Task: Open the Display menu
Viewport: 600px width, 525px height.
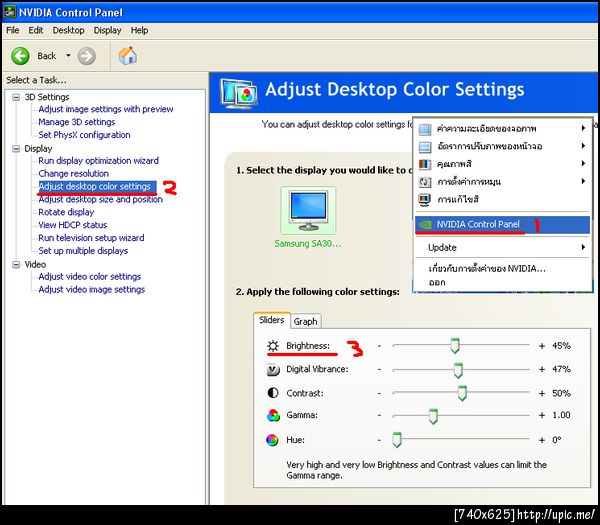Action: pyautogui.click(x=108, y=30)
